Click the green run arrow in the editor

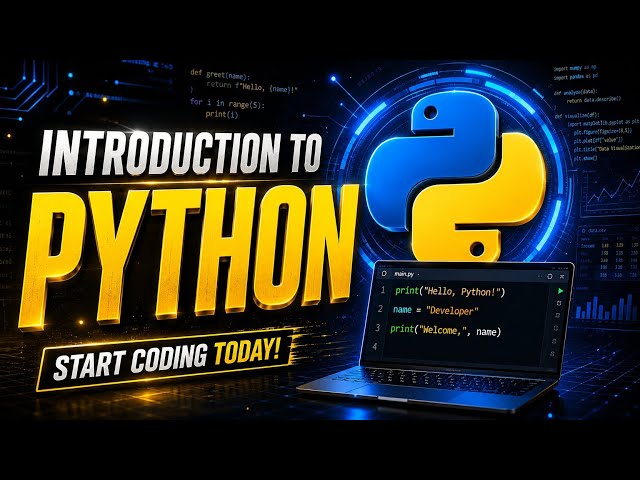[560, 291]
